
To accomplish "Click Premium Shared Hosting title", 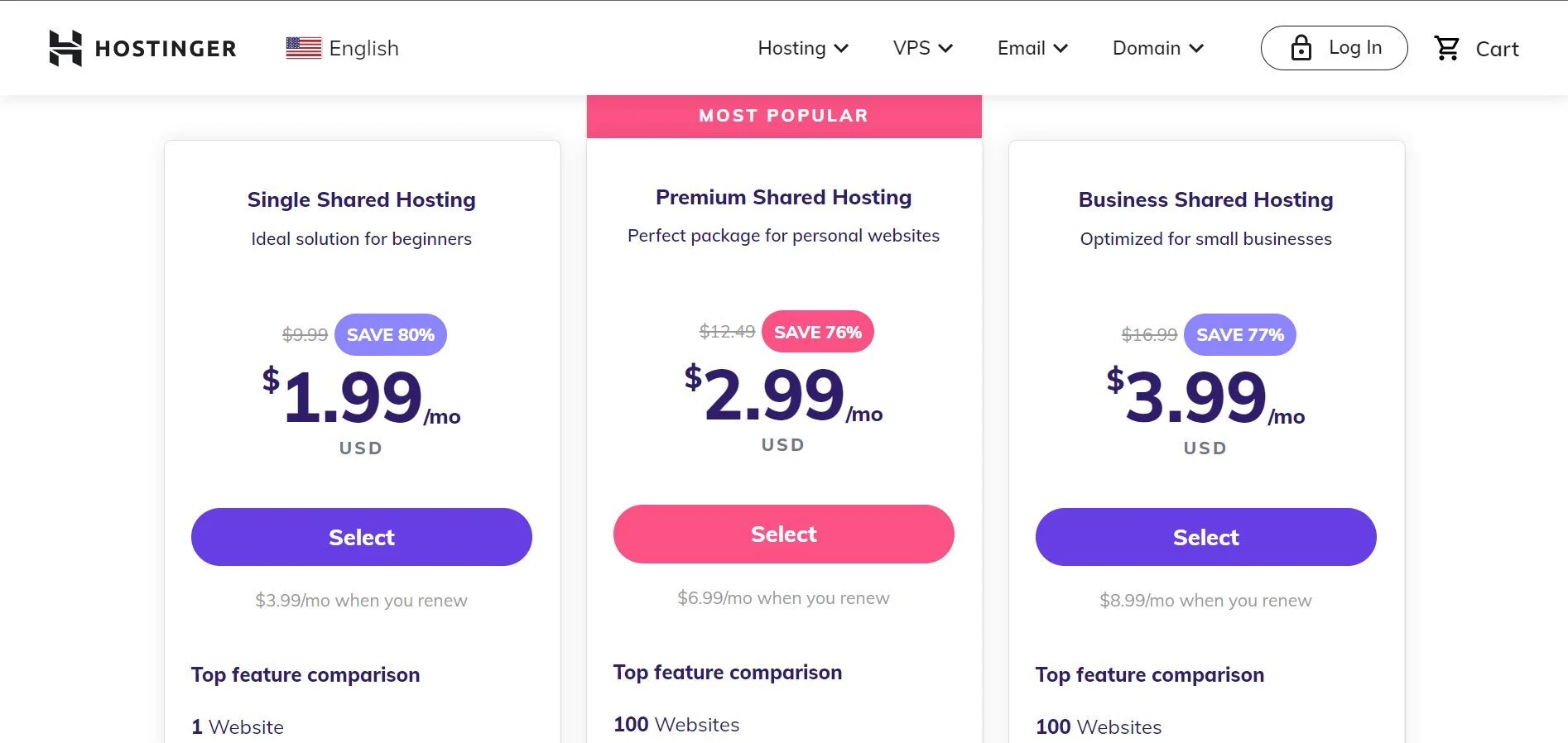I will pos(782,197).
